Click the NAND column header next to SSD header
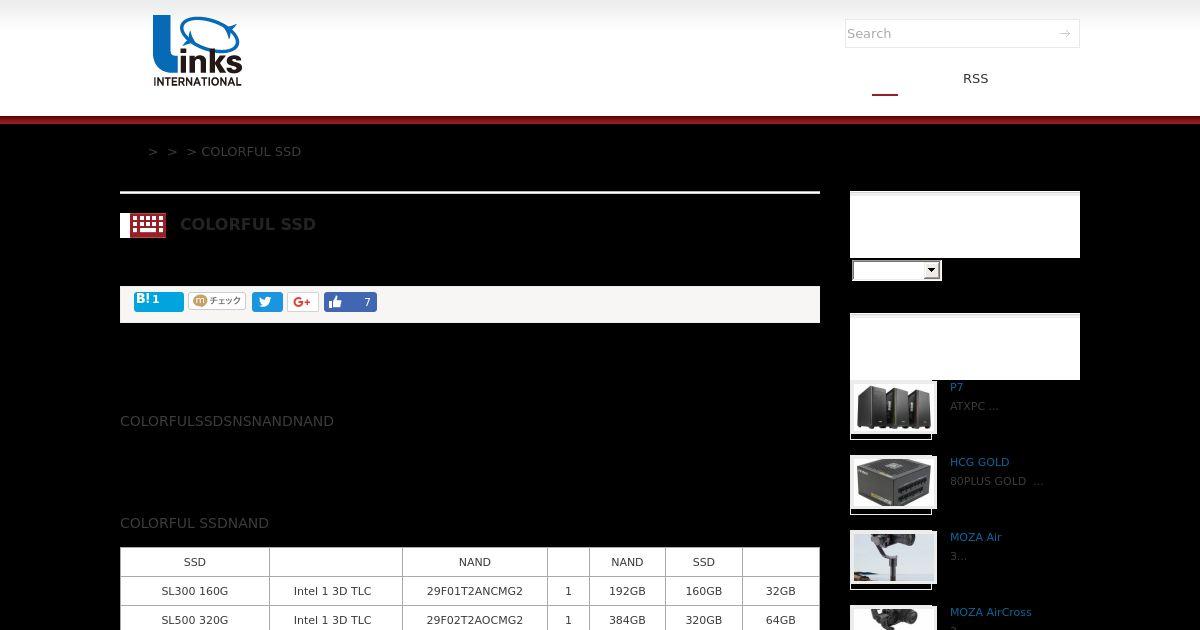Screen dimensions: 1200x630 click(x=627, y=562)
